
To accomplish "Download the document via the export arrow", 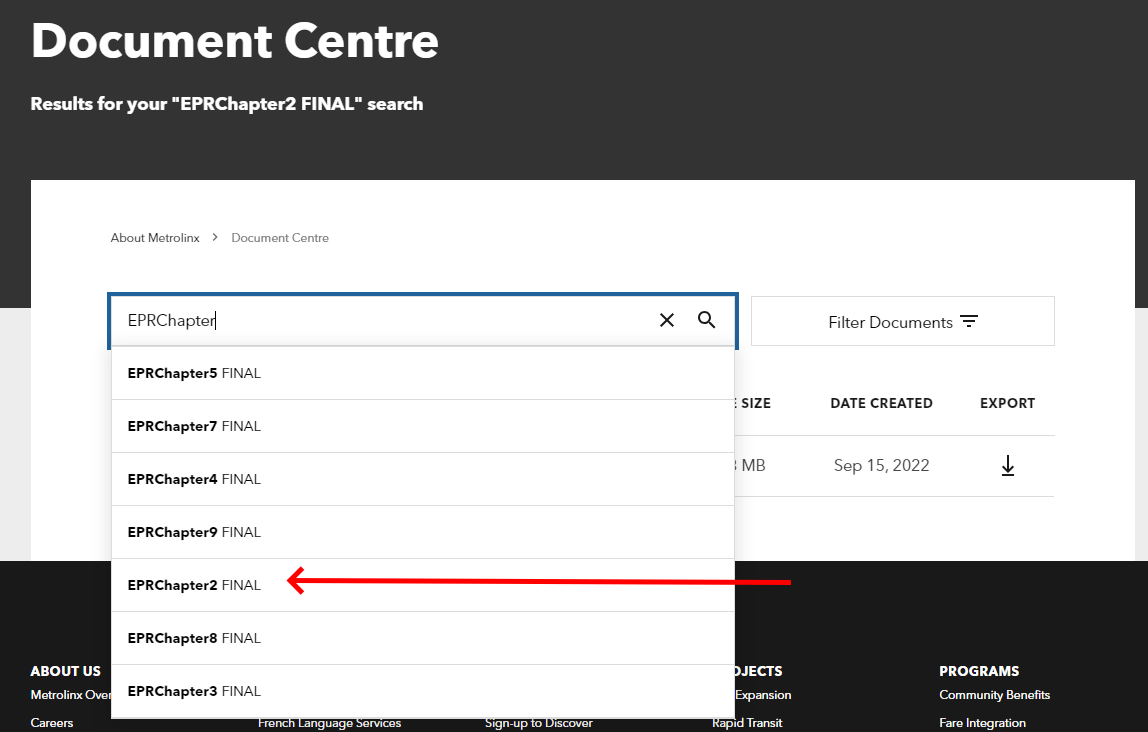I will 1008,466.
